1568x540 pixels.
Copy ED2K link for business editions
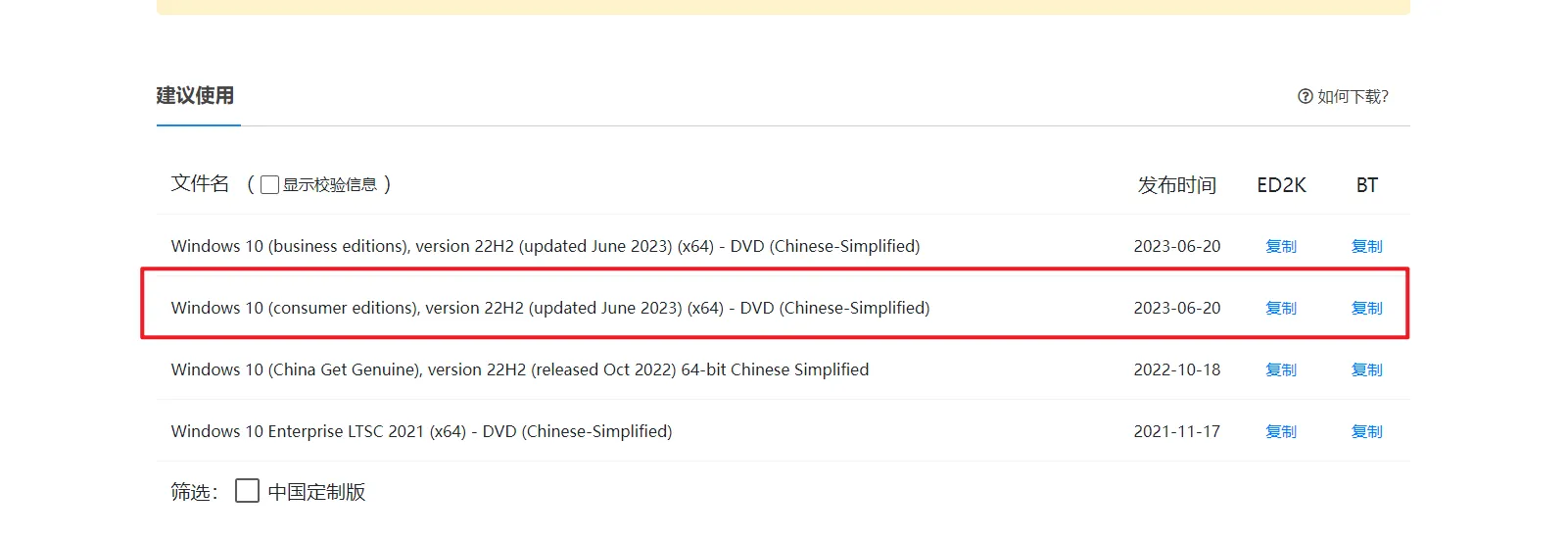pyautogui.click(x=1280, y=246)
